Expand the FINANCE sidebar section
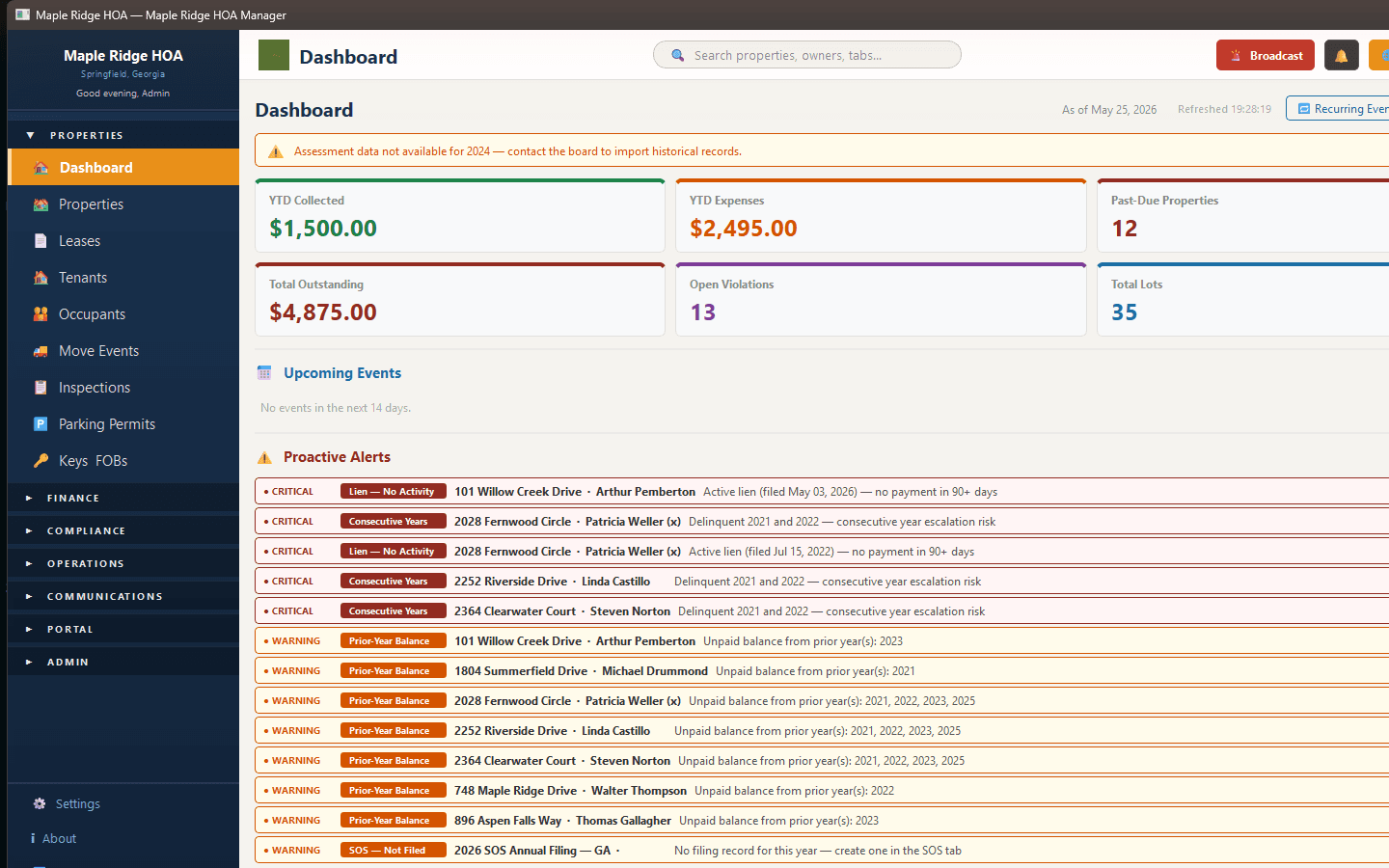This screenshot has height=868, width=1389. (123, 498)
